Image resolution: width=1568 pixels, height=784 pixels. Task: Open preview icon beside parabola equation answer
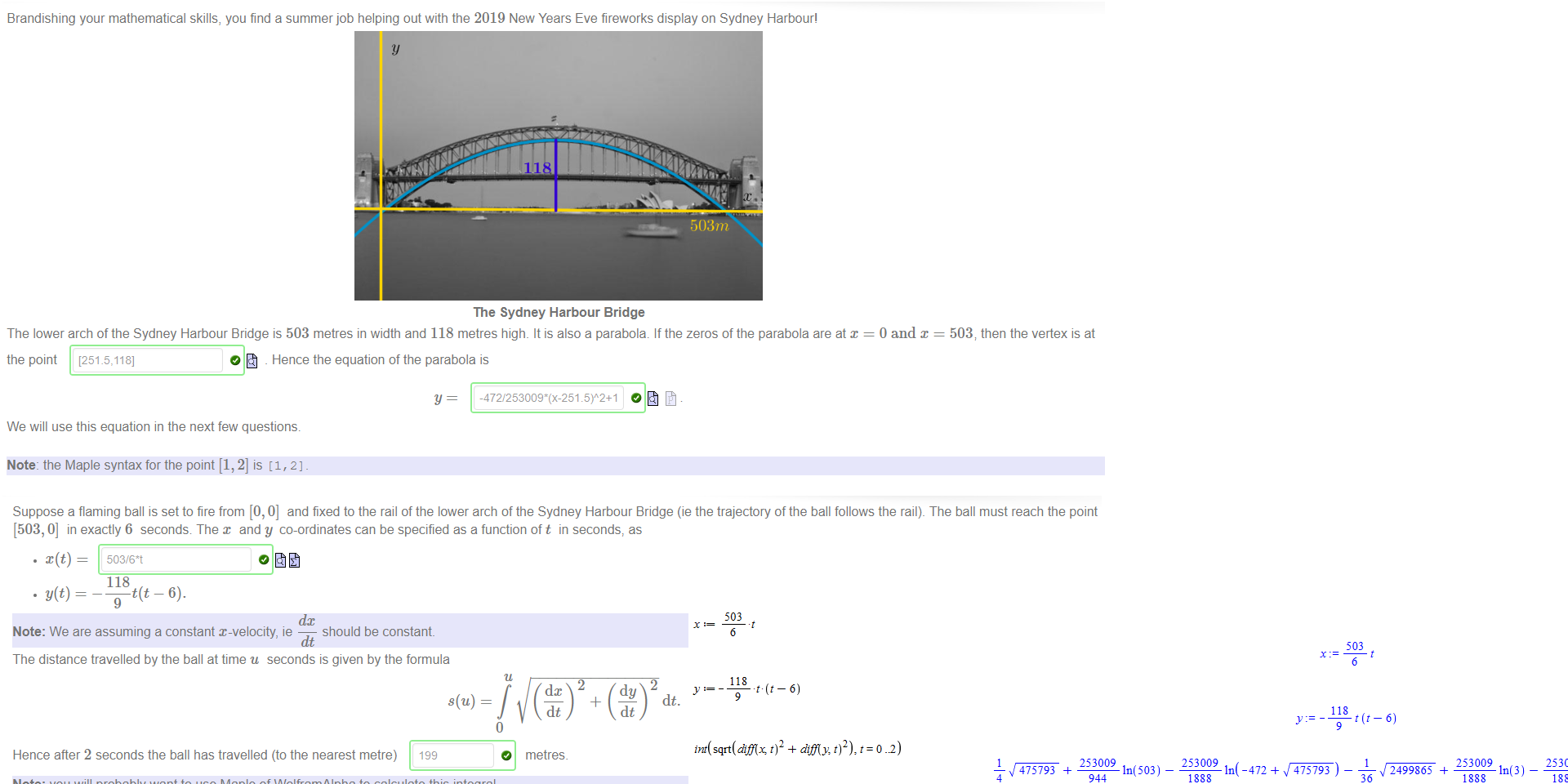click(653, 399)
